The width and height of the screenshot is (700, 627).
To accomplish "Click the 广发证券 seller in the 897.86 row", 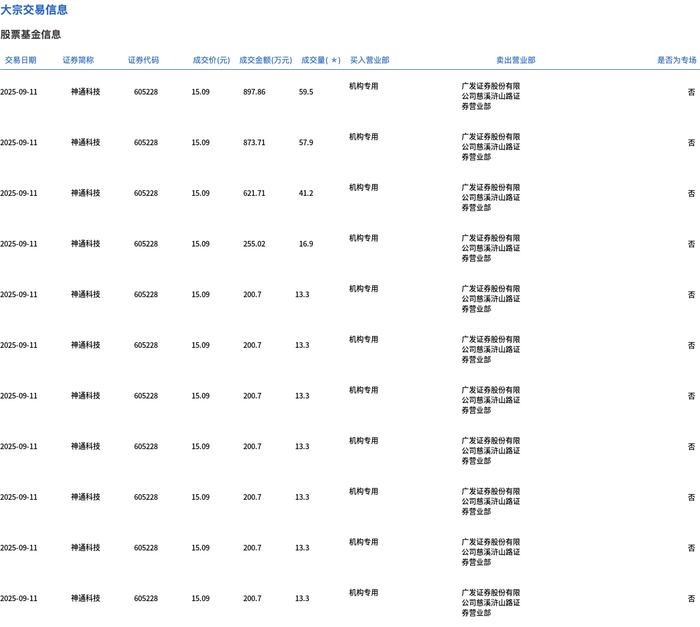I will (x=491, y=96).
